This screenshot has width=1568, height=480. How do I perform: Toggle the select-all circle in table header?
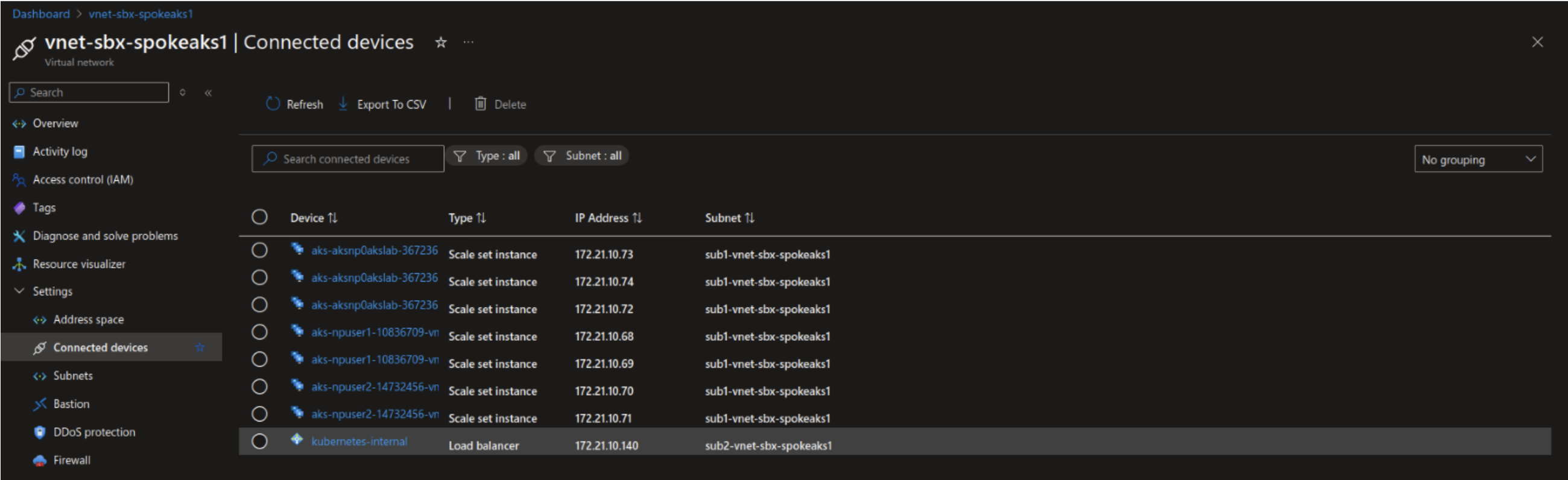[x=259, y=217]
